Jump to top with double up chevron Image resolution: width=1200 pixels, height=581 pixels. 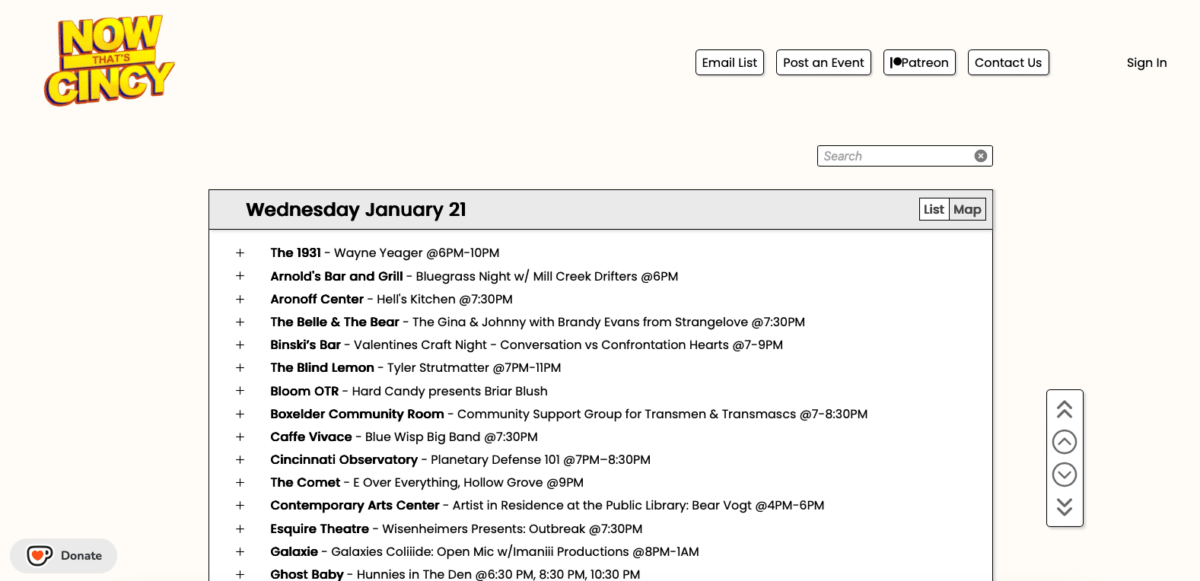pyautogui.click(x=1064, y=409)
